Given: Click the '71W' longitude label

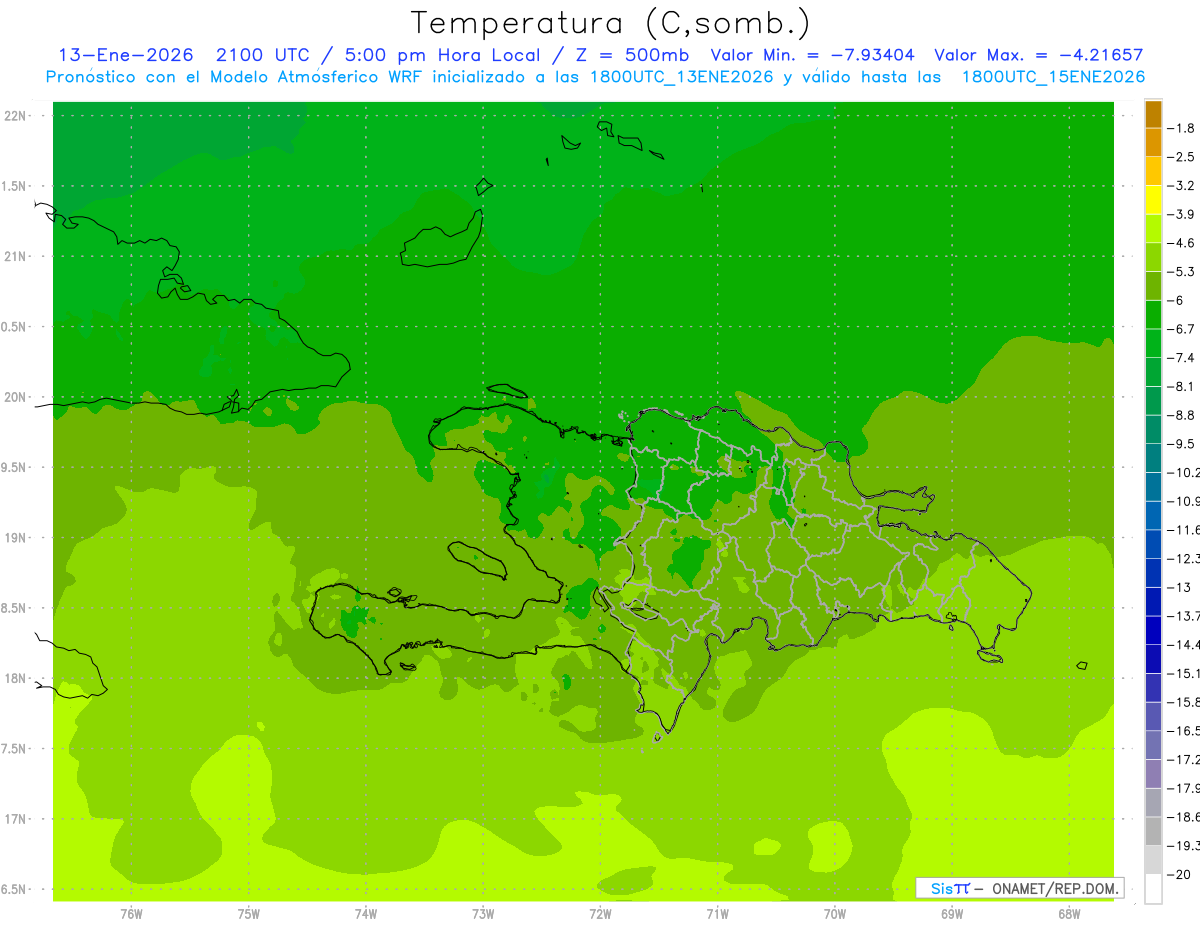Looking at the screenshot, I should pos(717,914).
